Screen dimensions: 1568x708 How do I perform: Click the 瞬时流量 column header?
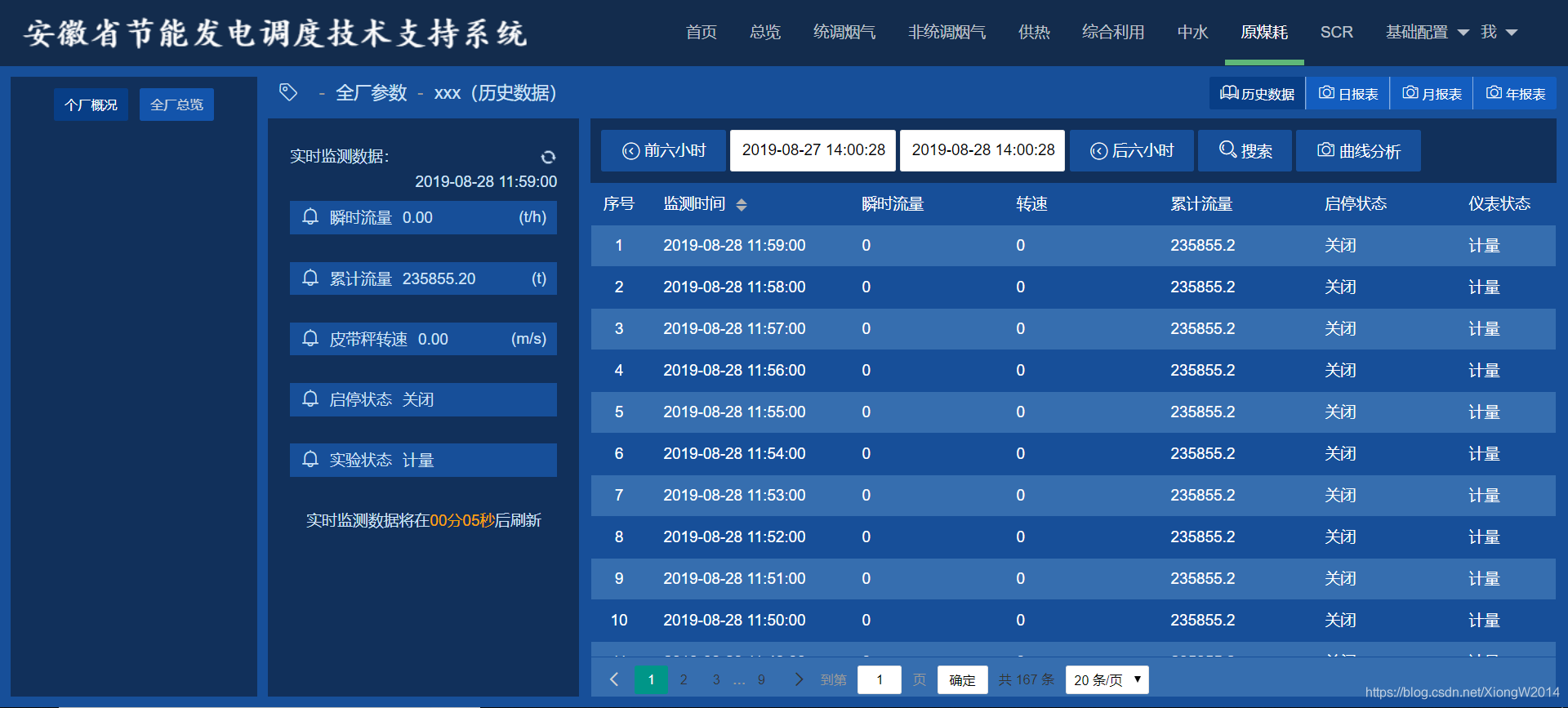tap(893, 204)
